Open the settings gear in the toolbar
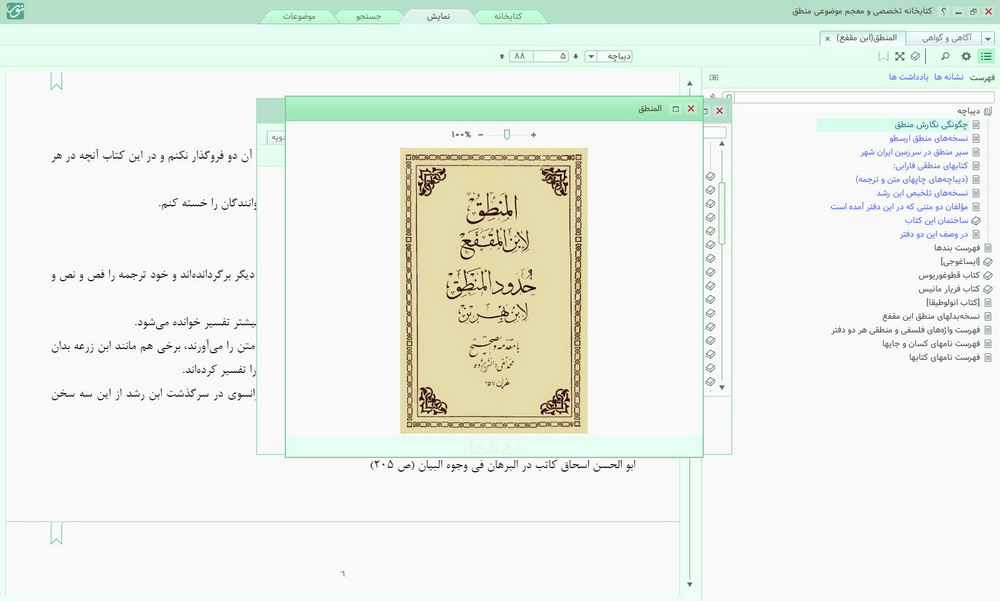This screenshot has height=601, width=1000. [x=966, y=56]
